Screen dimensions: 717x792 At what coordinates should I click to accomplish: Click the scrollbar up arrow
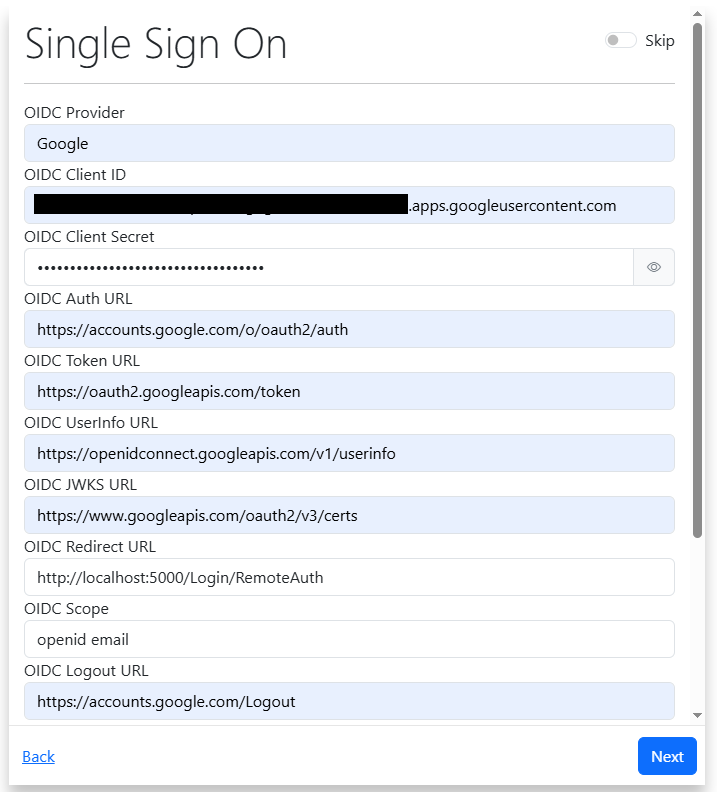[x=697, y=14]
